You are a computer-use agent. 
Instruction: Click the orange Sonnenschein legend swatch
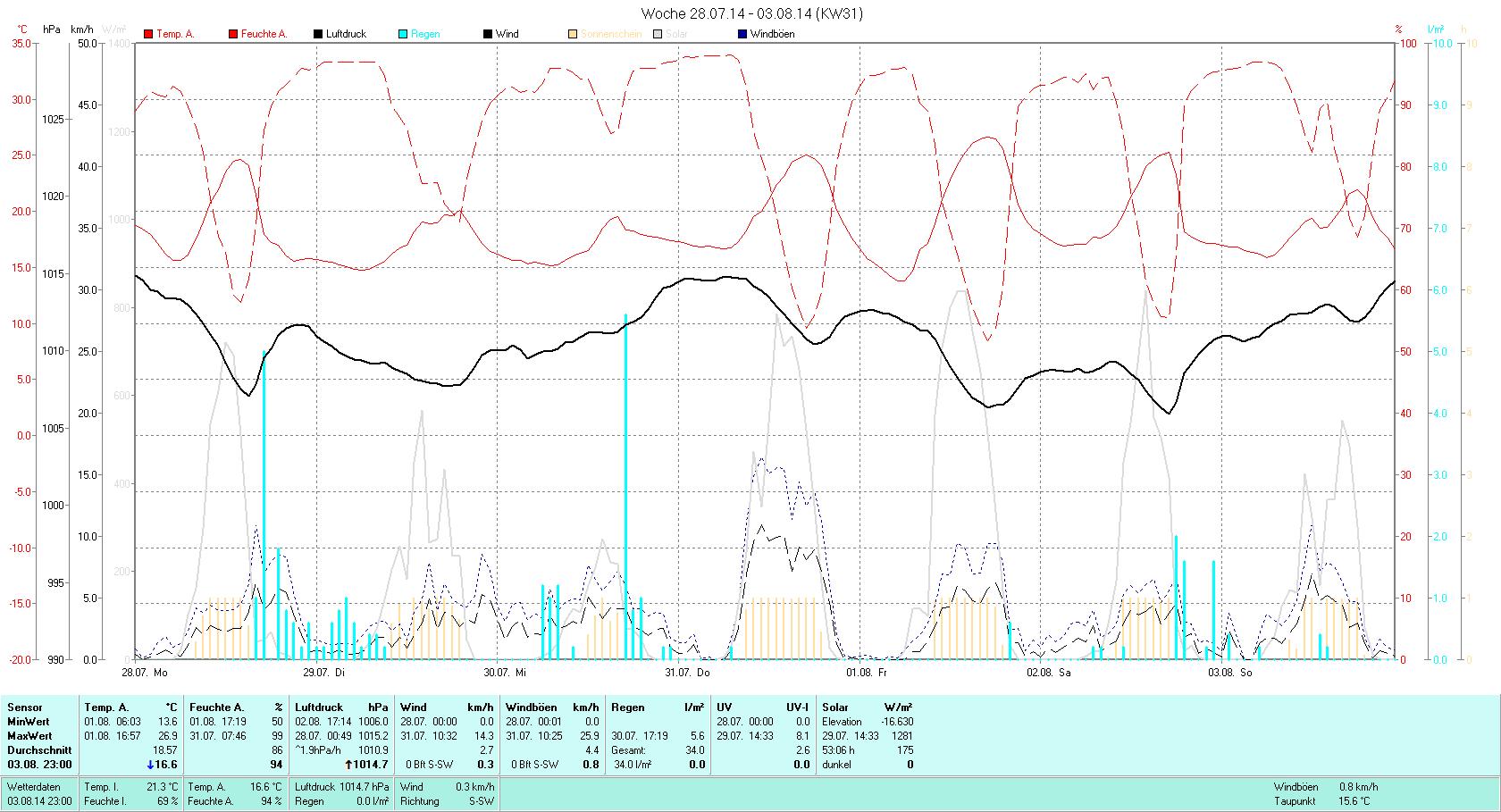point(573,34)
